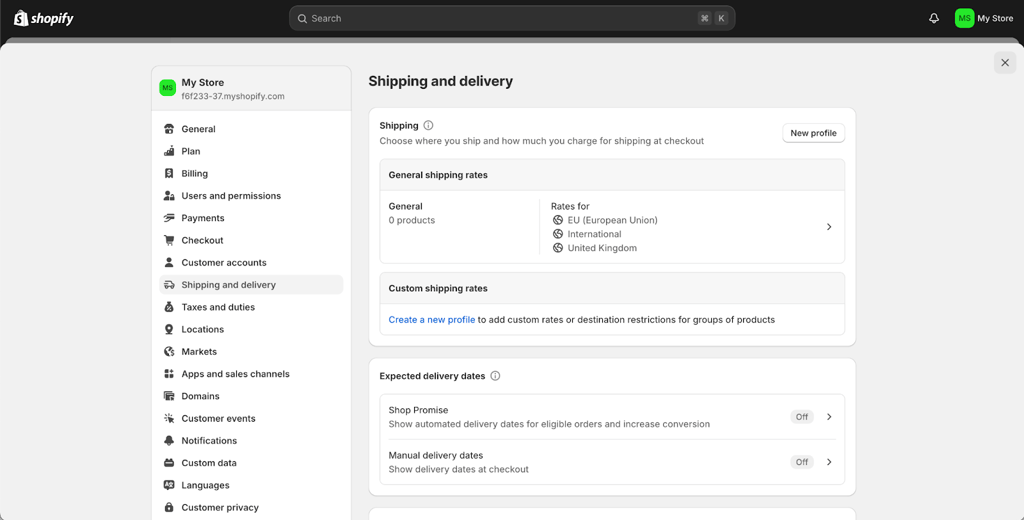Click the Off badge for Manual delivery dates
The image size is (1024, 520).
coord(802,462)
